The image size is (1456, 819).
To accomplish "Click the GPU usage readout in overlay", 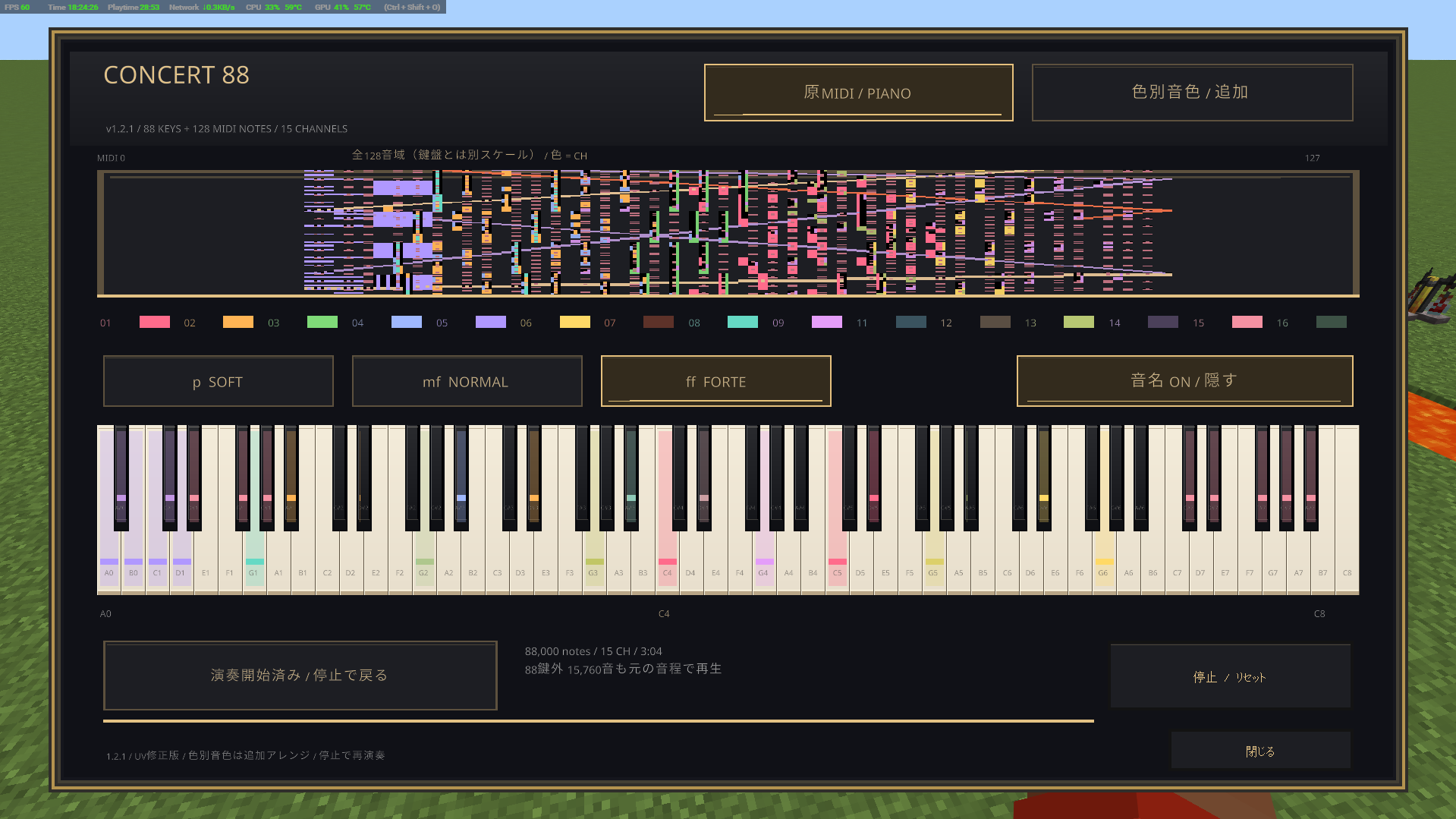I will (x=343, y=7).
